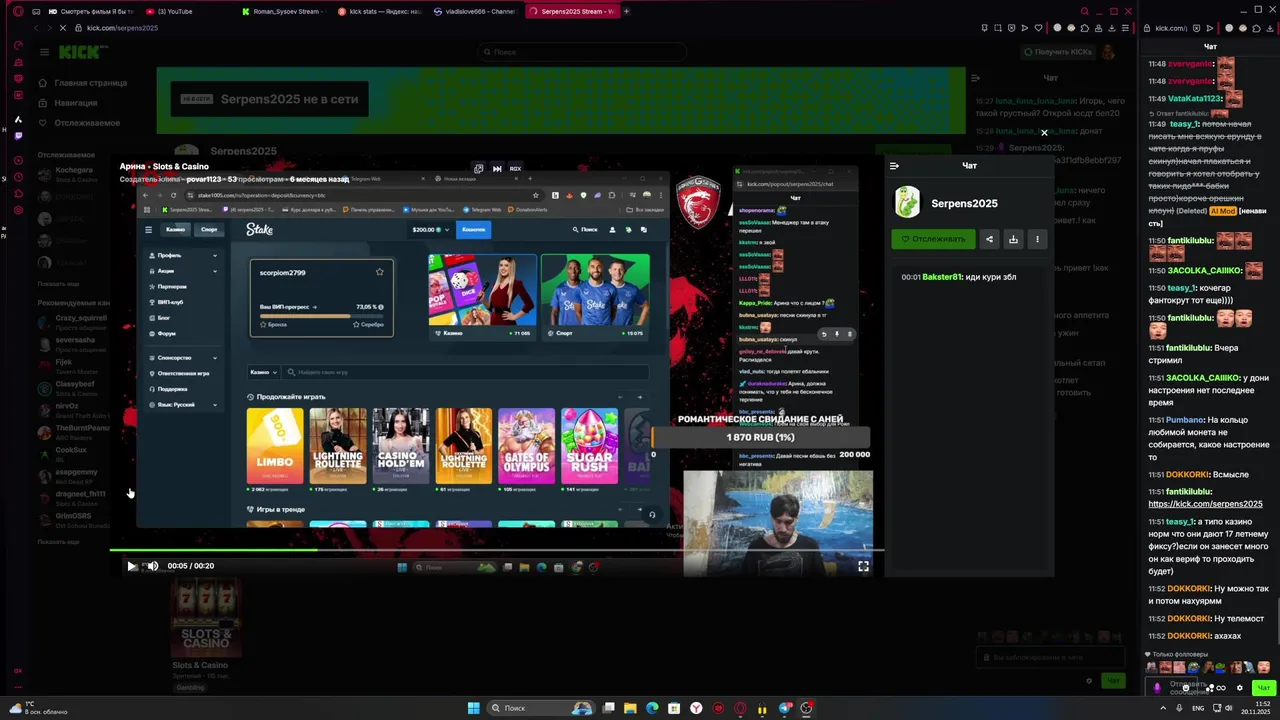Image resolution: width=1280 pixels, height=720 pixels.
Task: Stop loading the page with toolbar X
Action: pyautogui.click(x=62, y=28)
